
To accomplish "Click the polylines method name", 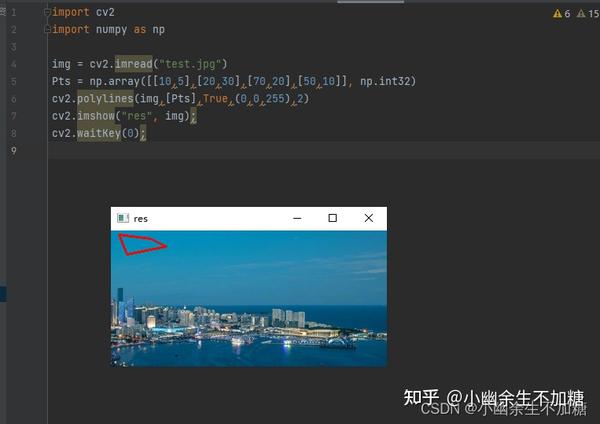I will click(x=105, y=98).
